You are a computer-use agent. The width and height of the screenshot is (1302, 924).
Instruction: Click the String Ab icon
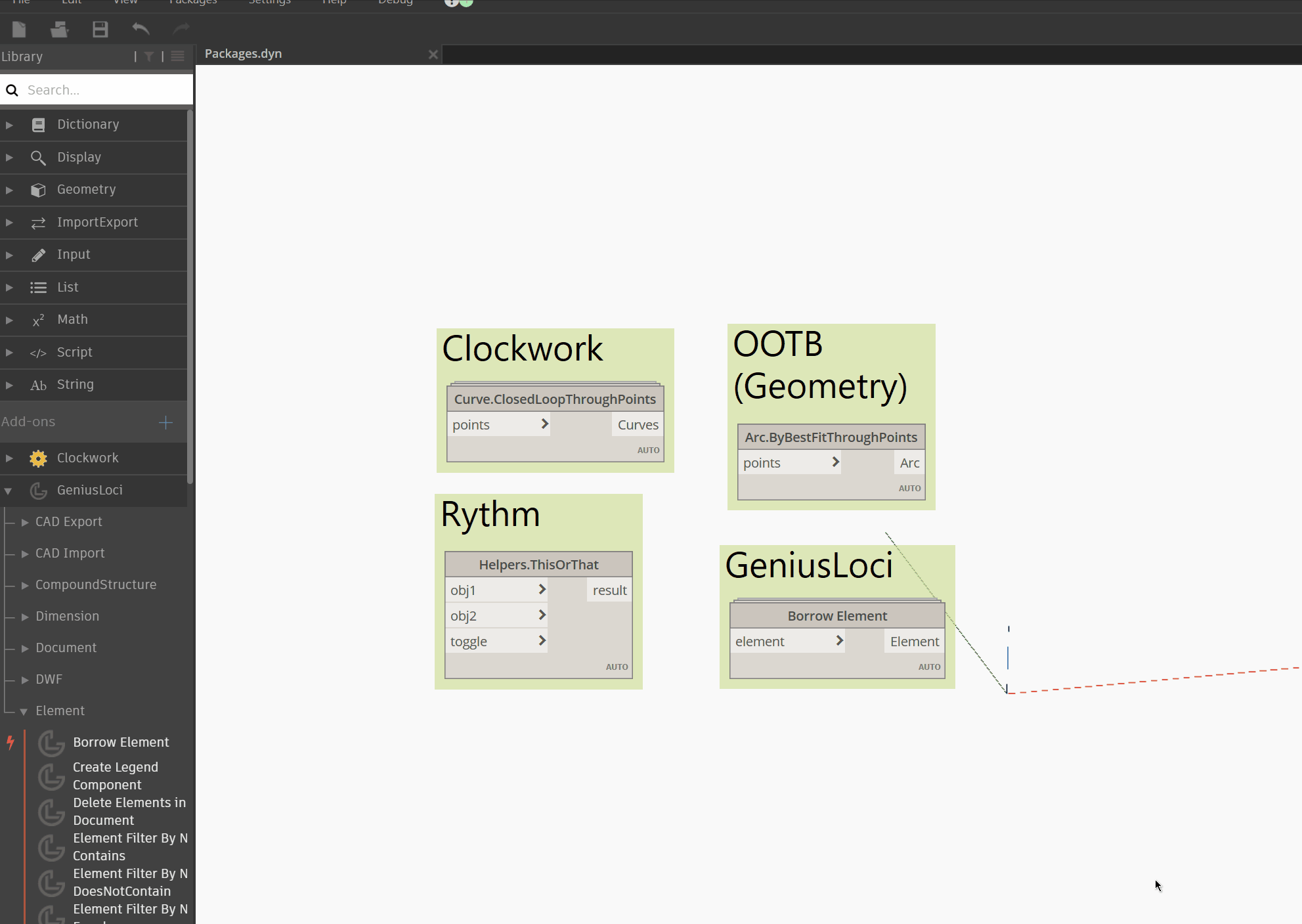coord(38,385)
